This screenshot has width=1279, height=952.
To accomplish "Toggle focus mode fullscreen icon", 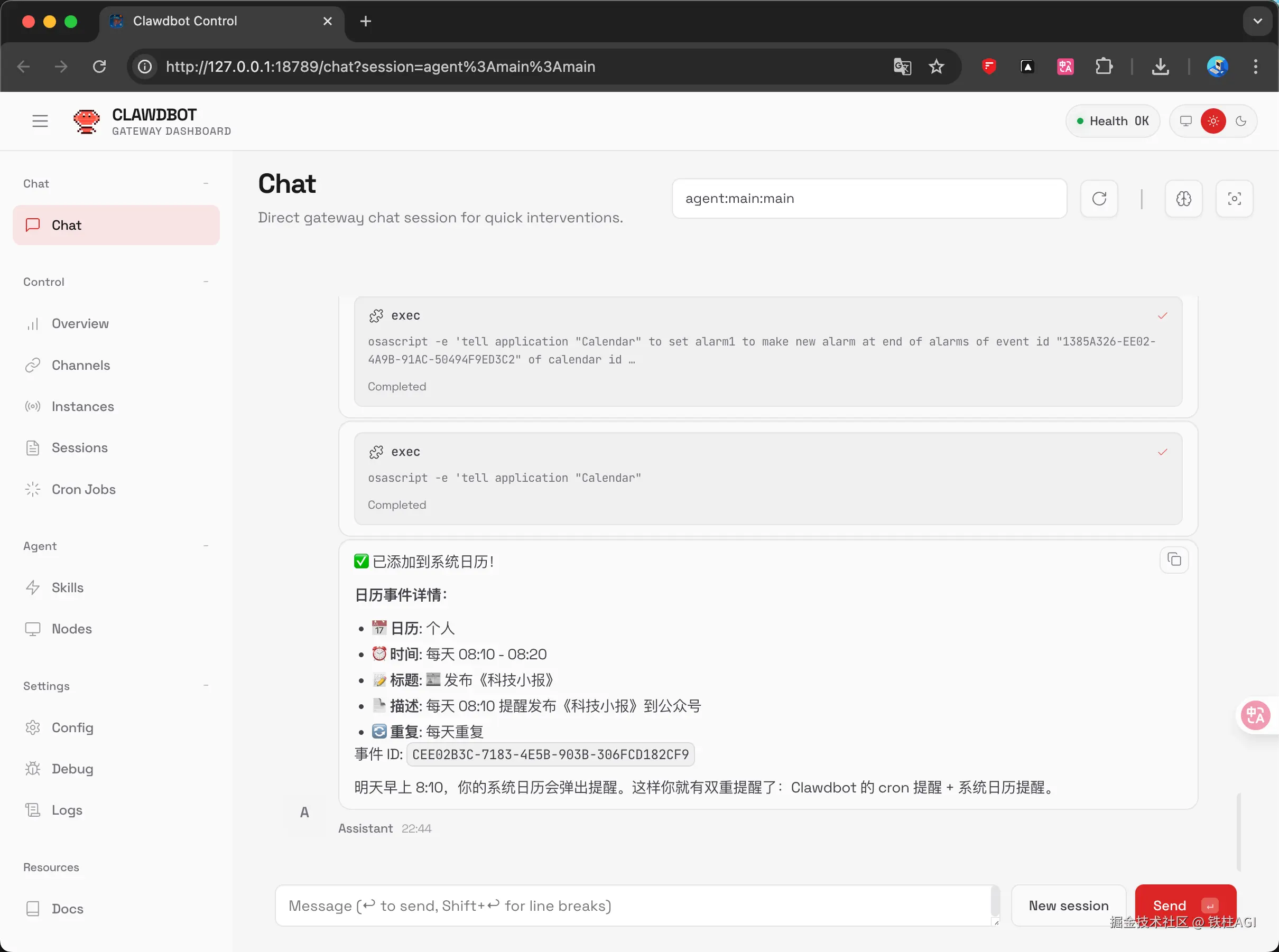I will [x=1234, y=199].
